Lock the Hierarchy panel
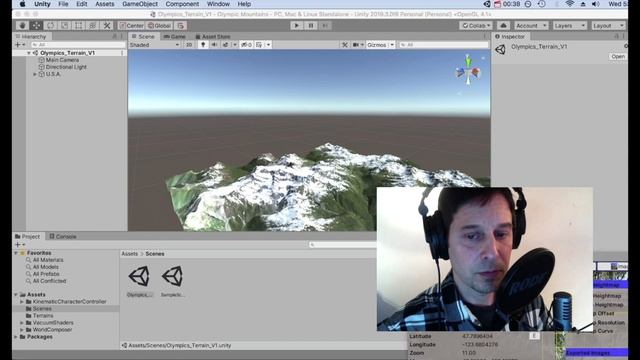The height and width of the screenshot is (360, 640). pyautogui.click(x=114, y=37)
